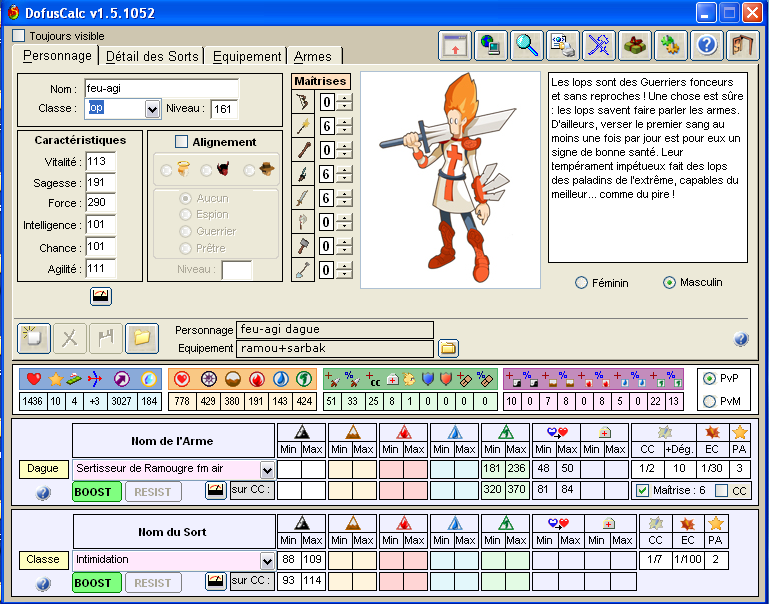Open the print preview icon in toolbar

(x=563, y=46)
